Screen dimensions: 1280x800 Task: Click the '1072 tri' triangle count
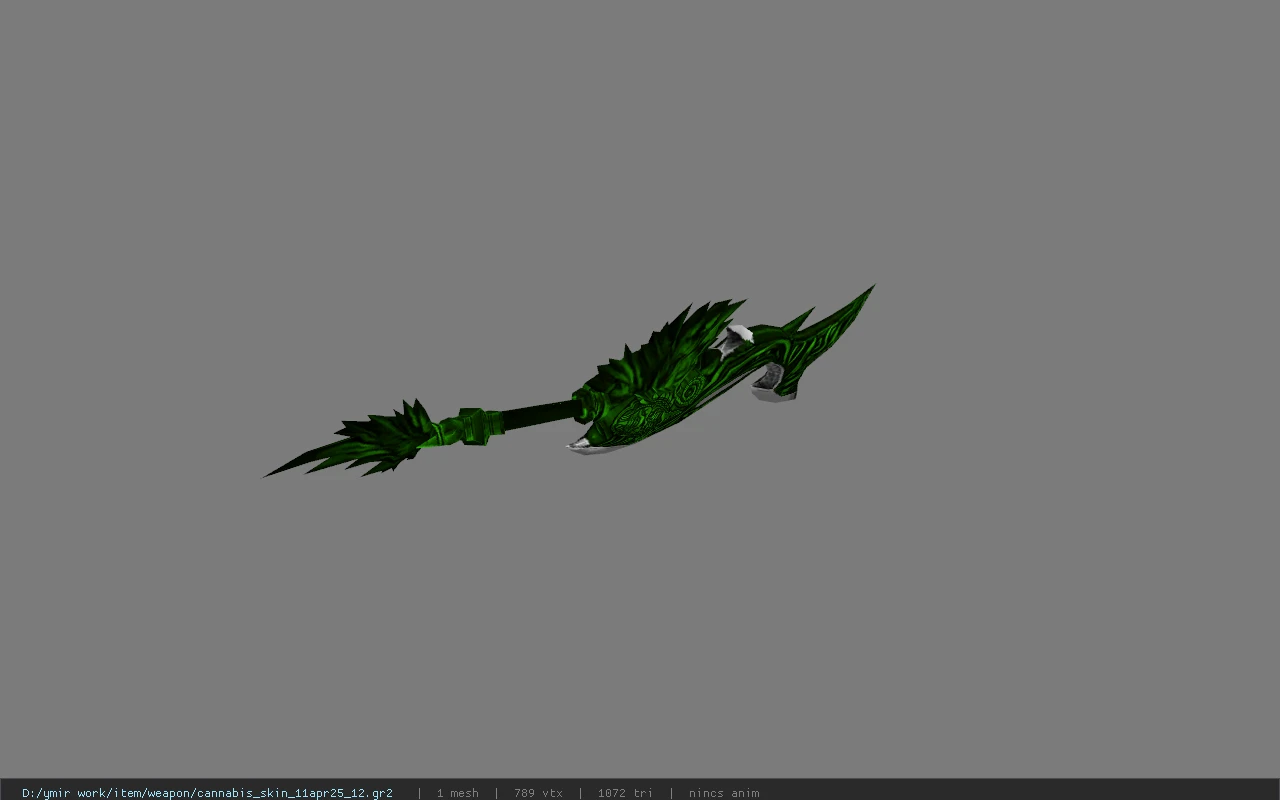coord(625,793)
